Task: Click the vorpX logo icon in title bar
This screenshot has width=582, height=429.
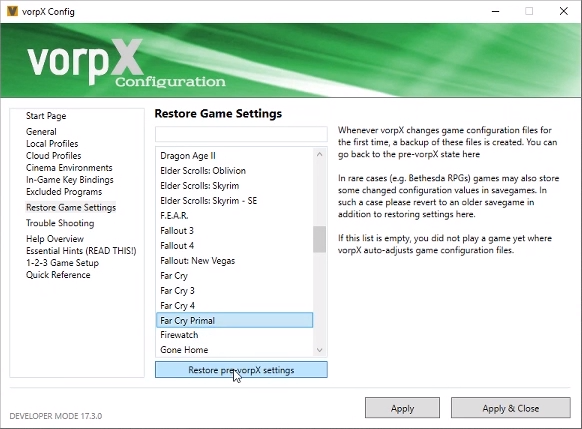Action: pyautogui.click(x=12, y=11)
